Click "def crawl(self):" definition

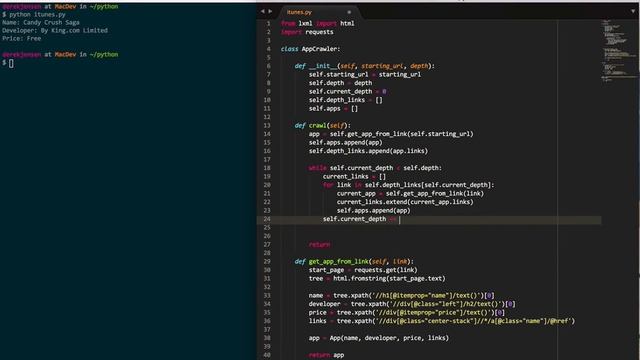tap(322, 126)
